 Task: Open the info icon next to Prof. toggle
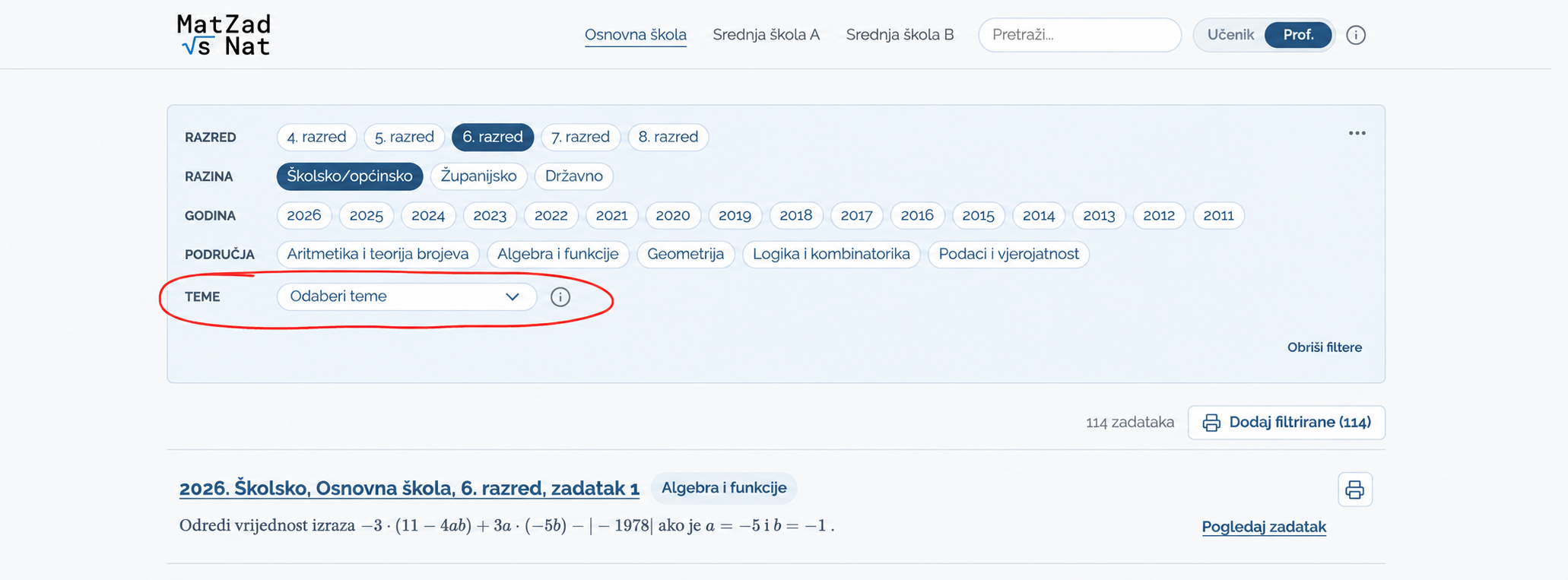[1356, 35]
